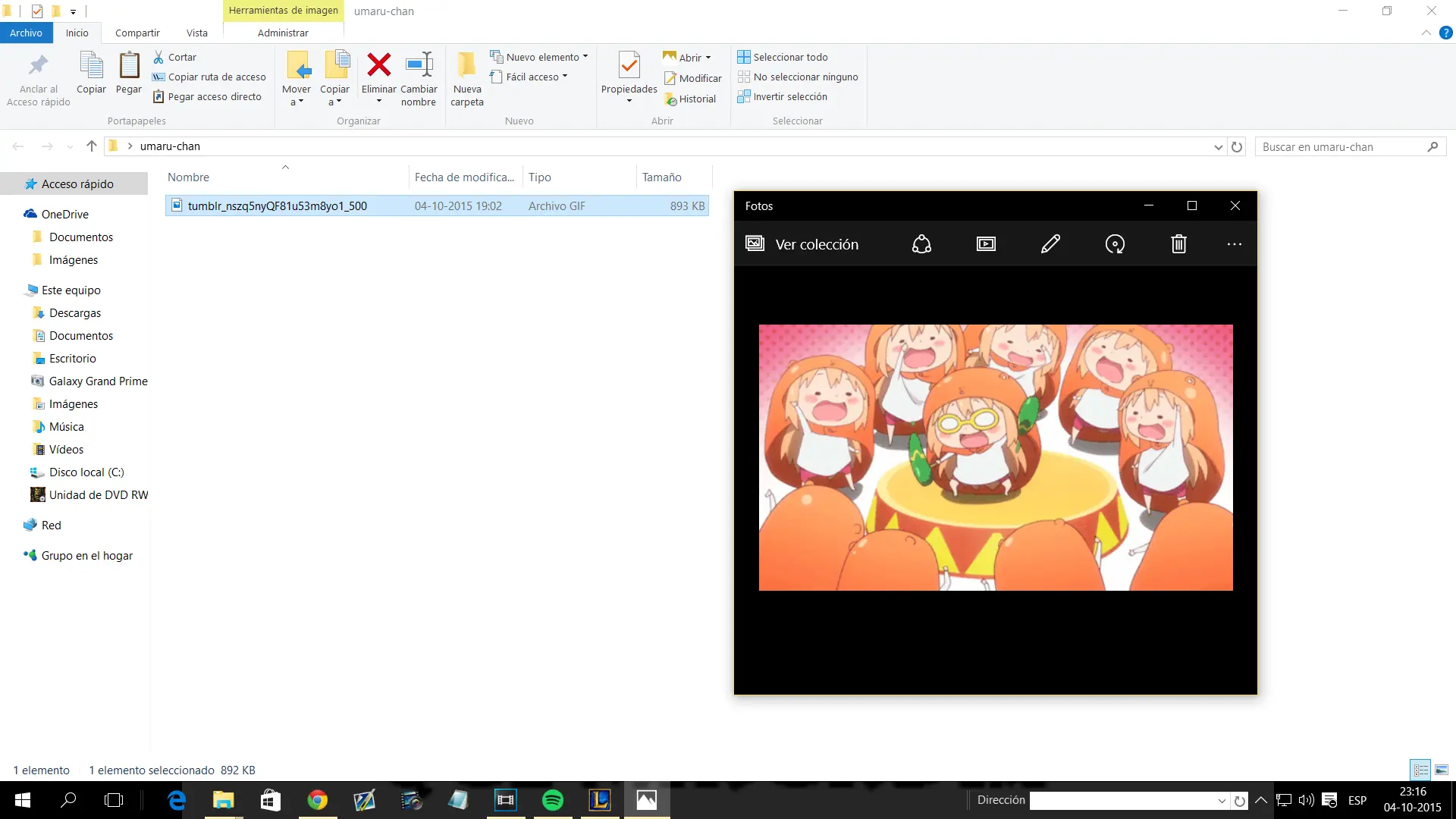The height and width of the screenshot is (819, 1456).
Task: Start slideshow icon in Fotos window
Action: (986, 244)
